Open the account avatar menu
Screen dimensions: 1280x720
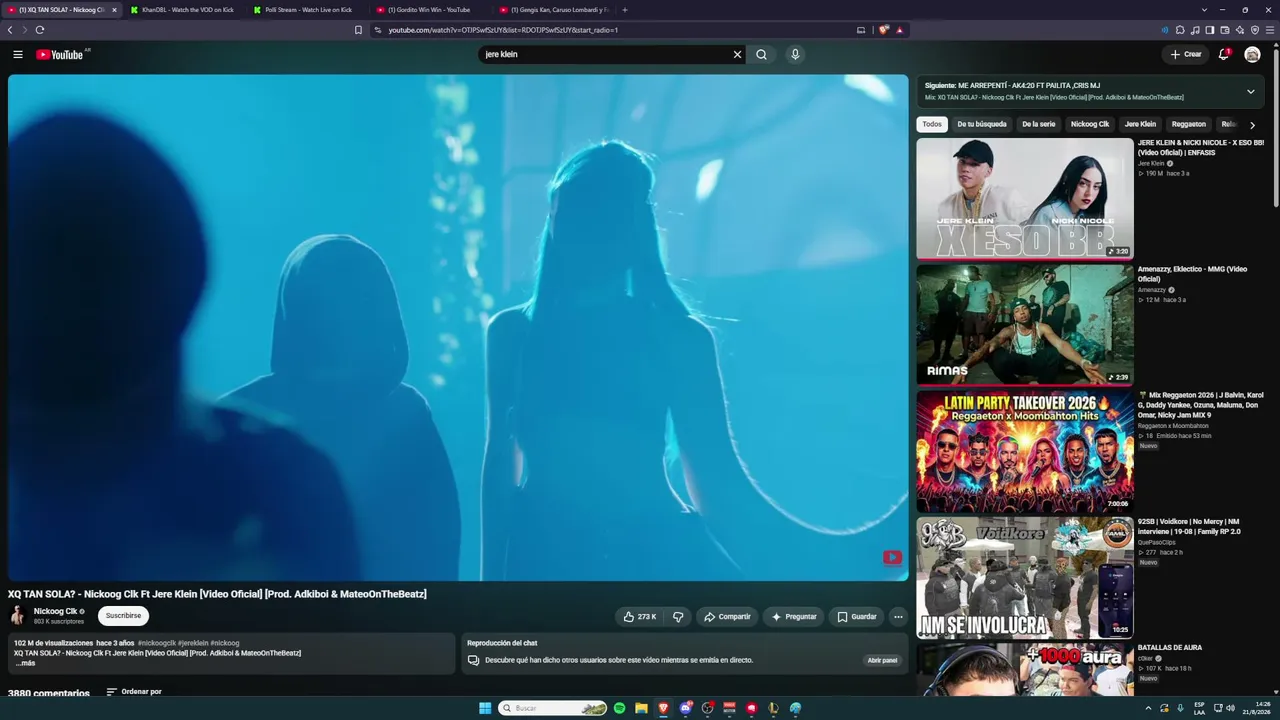tap(1252, 55)
